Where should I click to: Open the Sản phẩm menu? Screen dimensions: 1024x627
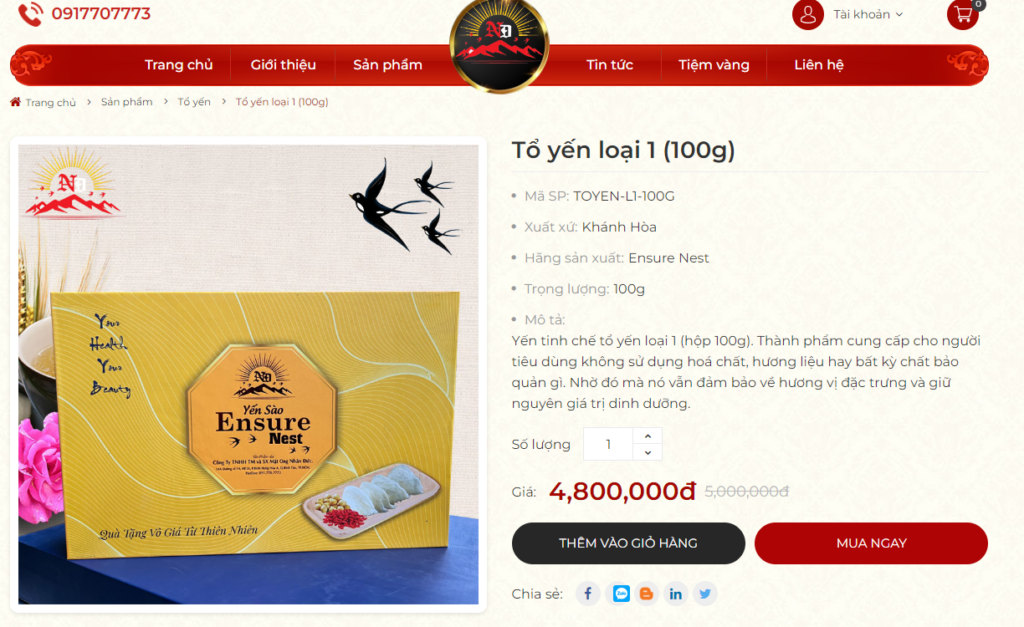[388, 65]
